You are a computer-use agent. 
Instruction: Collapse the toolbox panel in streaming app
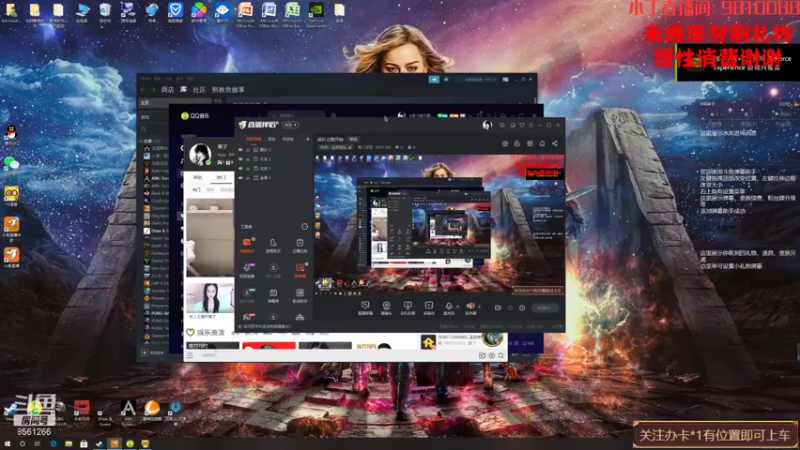click(x=305, y=227)
